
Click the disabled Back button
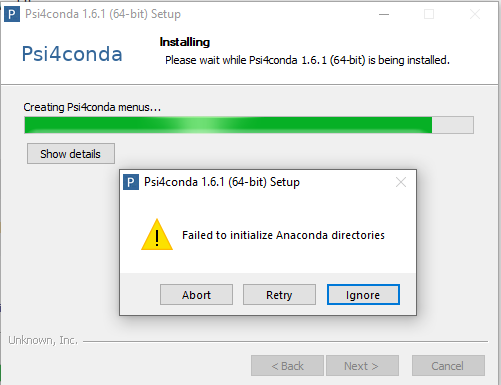point(287,366)
